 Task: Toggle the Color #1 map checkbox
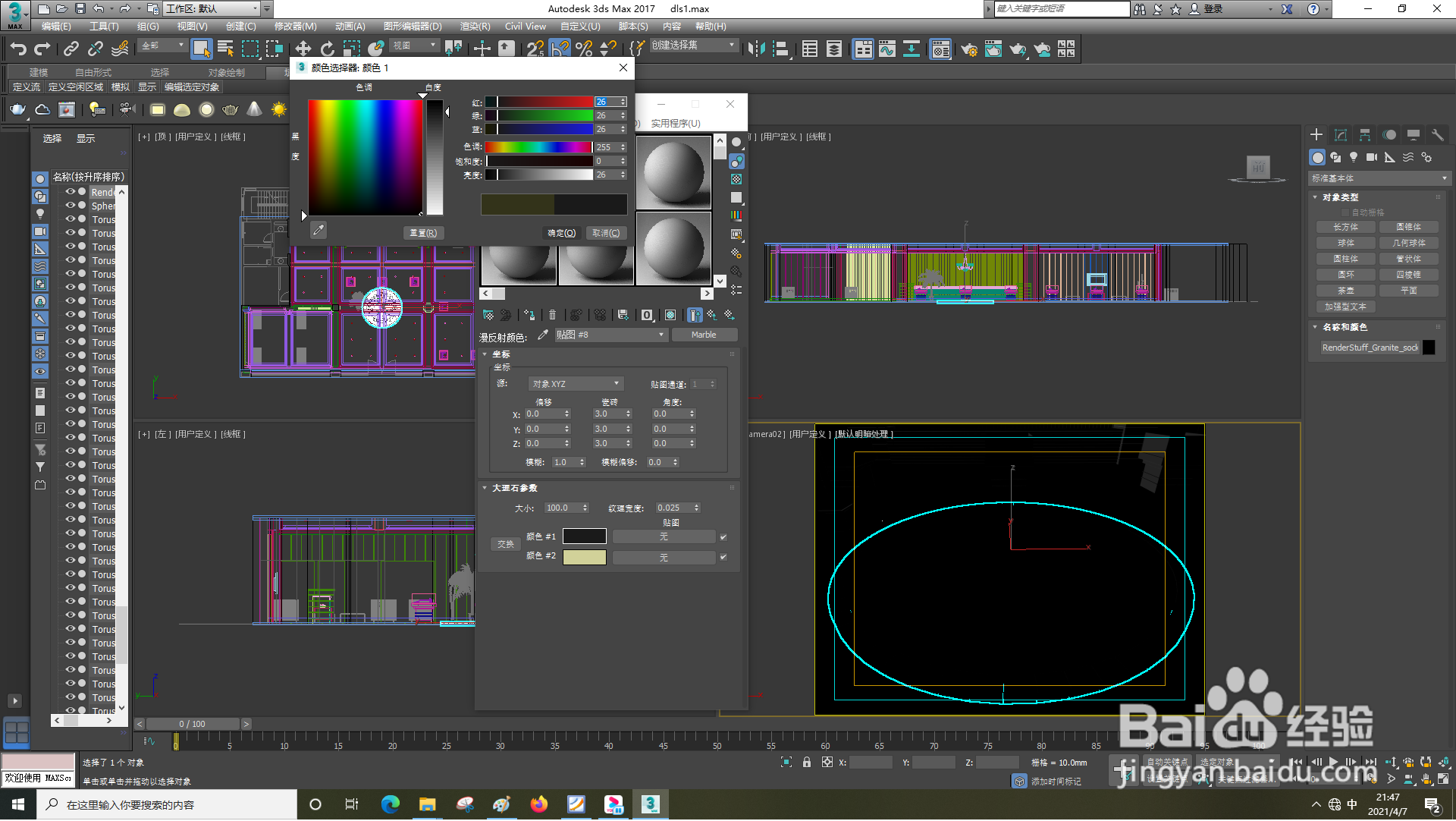[x=723, y=537]
